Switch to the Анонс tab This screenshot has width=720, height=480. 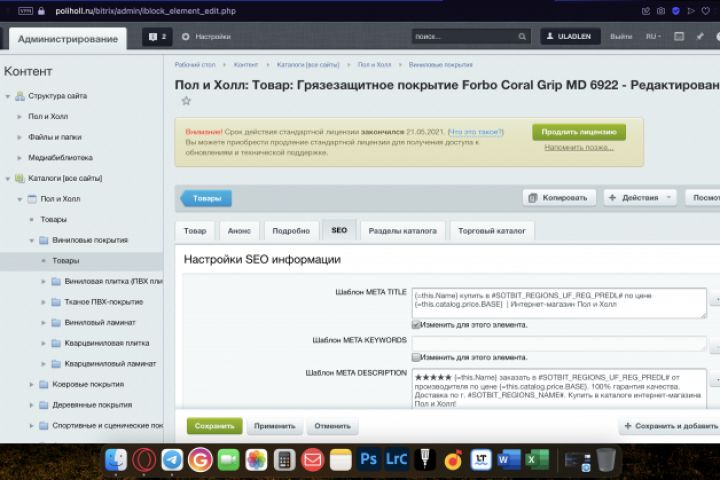[x=239, y=231]
